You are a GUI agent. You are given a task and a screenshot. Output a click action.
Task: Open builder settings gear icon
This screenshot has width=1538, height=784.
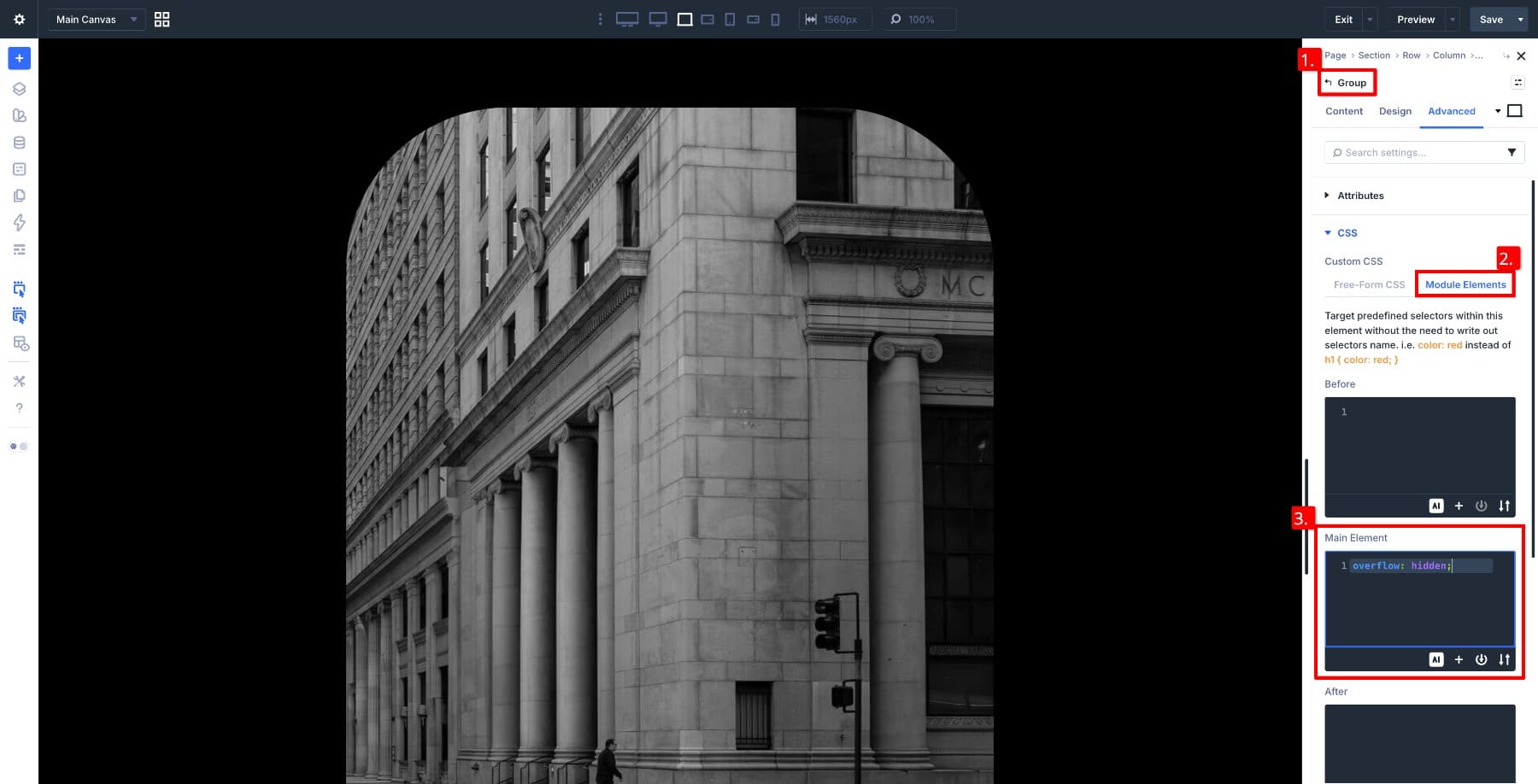(19, 19)
